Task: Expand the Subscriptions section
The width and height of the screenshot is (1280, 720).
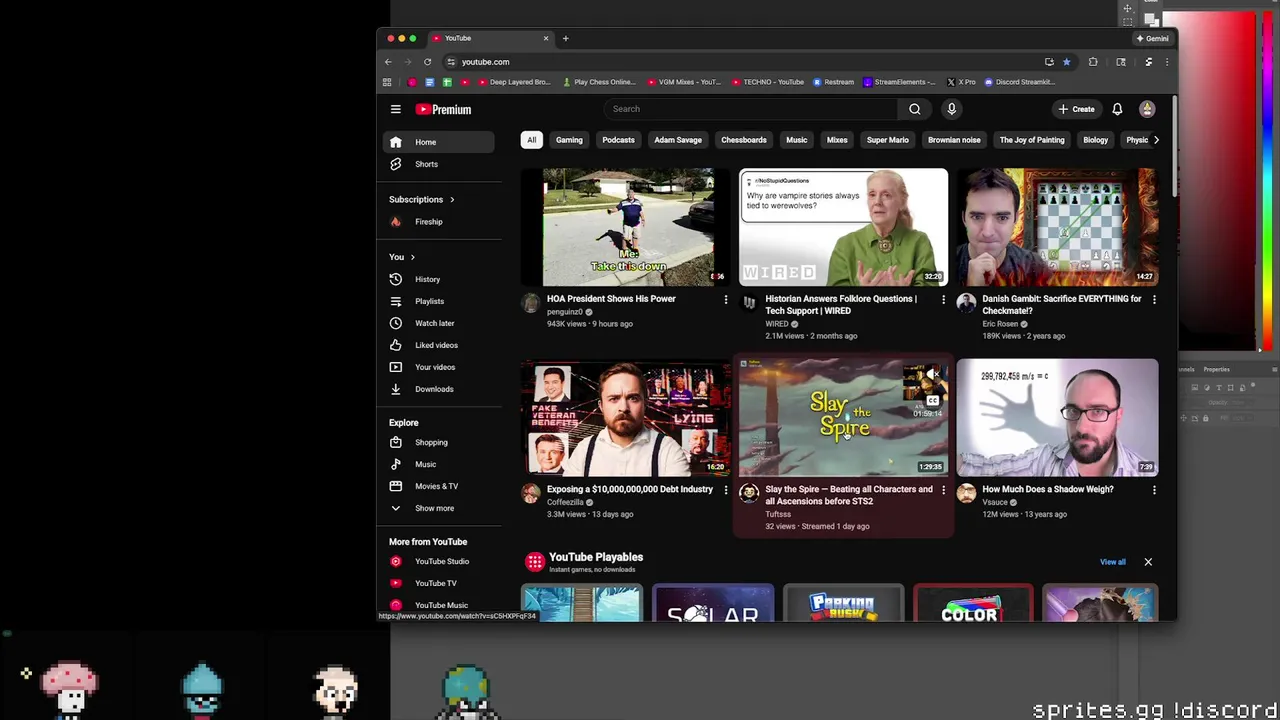Action: pos(422,199)
